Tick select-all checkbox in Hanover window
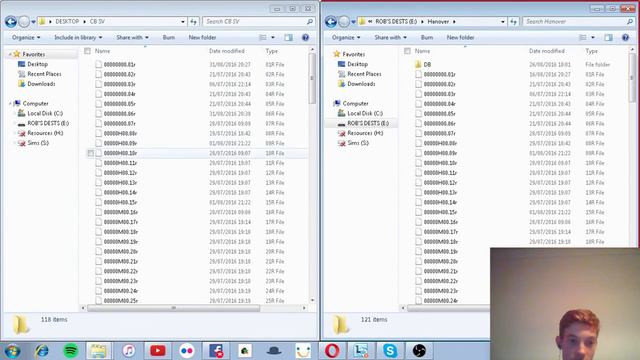 point(407,51)
